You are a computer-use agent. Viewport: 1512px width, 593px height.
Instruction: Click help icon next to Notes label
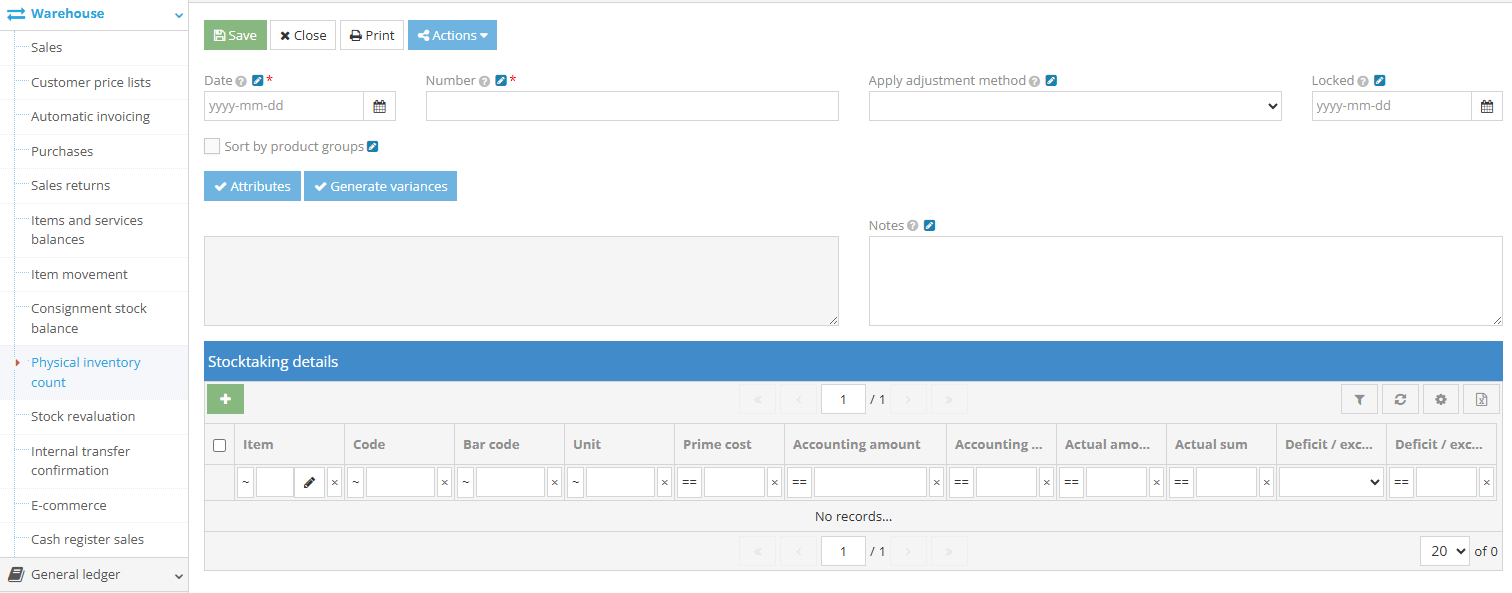[x=912, y=226]
